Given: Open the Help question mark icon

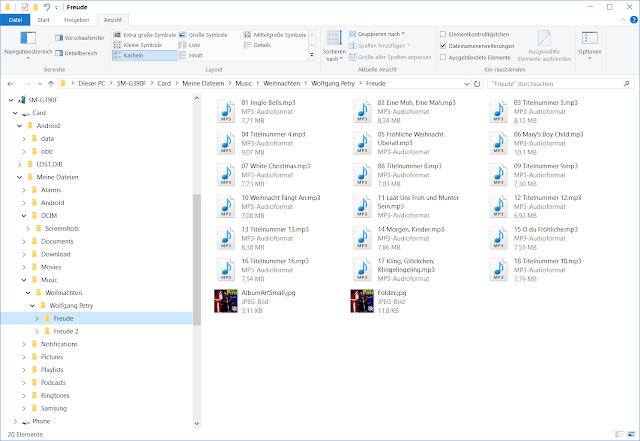Looking at the screenshot, I should 634,20.
